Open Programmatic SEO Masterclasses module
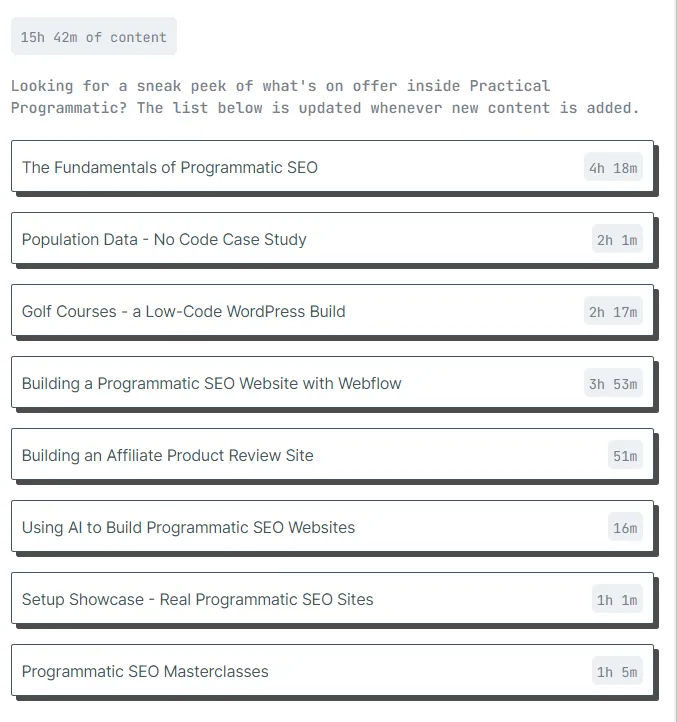Image resolution: width=677 pixels, height=722 pixels. [332, 670]
